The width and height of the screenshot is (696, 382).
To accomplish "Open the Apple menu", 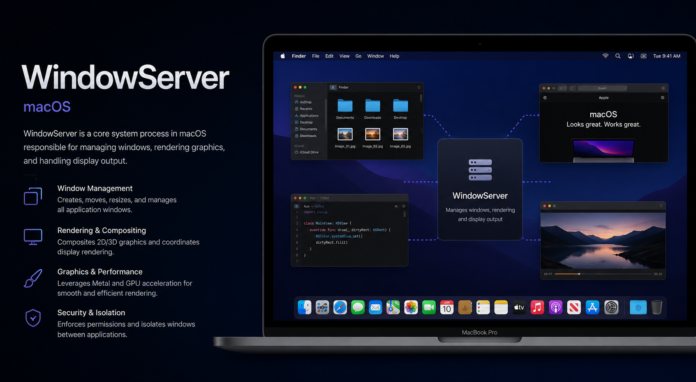I will pos(282,56).
